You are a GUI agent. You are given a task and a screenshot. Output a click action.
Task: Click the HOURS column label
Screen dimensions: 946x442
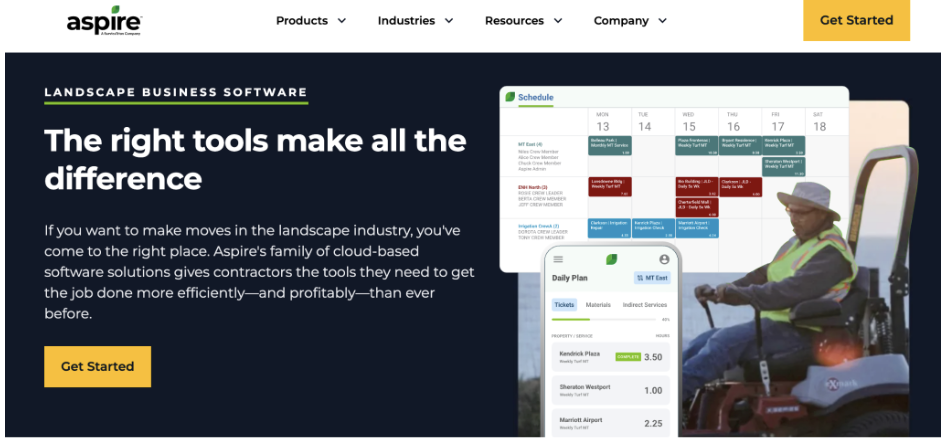pyautogui.click(x=662, y=336)
